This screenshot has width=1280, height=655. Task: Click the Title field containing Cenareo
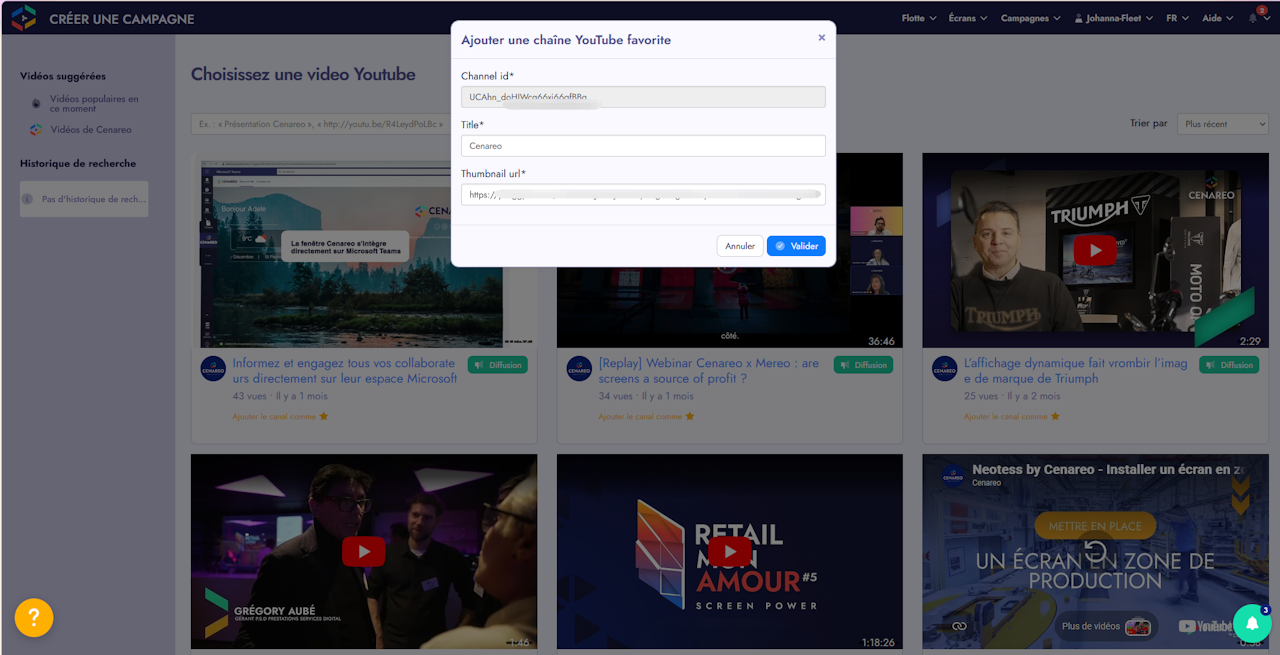point(643,146)
